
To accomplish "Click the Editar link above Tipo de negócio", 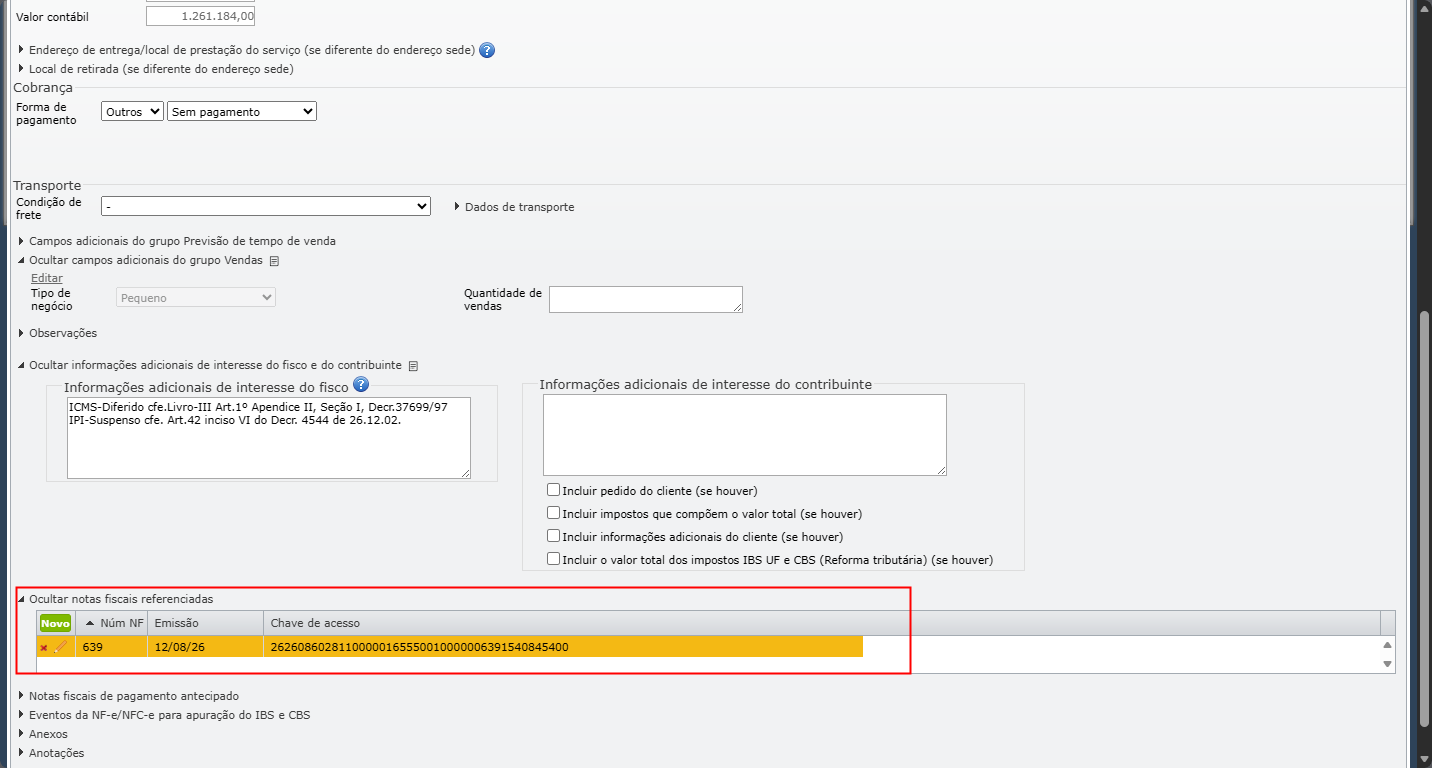I will (47, 278).
